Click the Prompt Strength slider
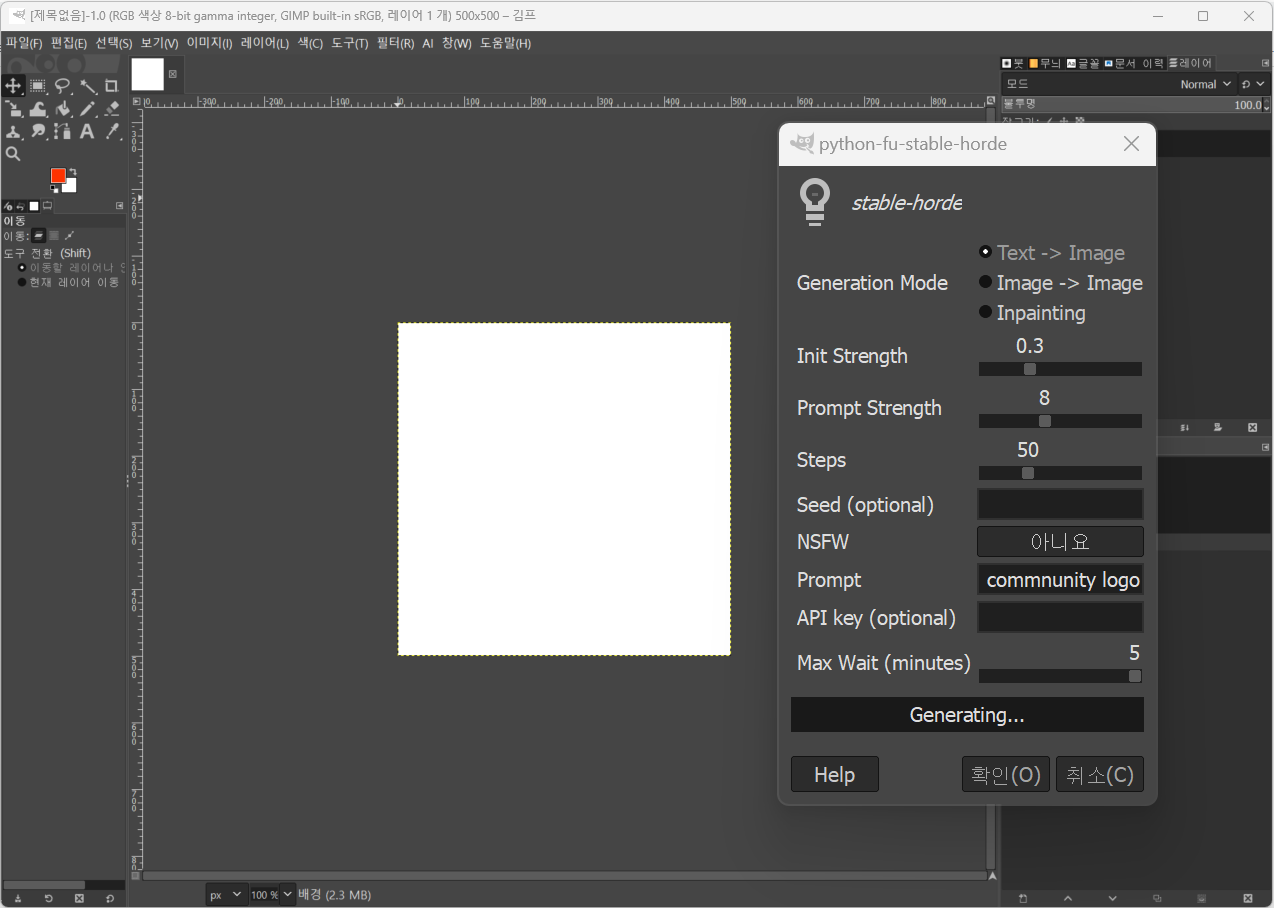Viewport: 1274px width, 908px height. click(1060, 421)
